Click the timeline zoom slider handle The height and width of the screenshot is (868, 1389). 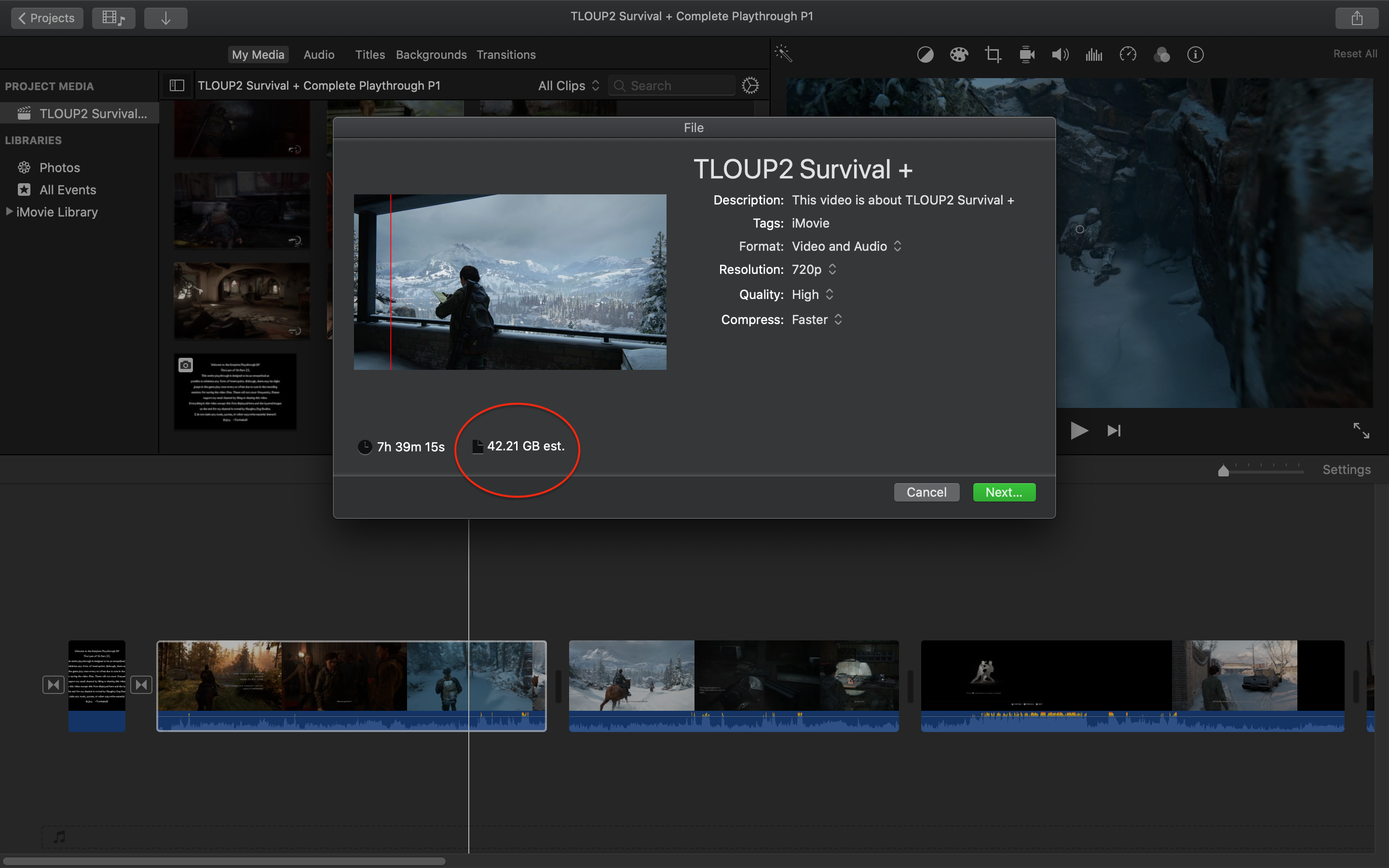click(x=1223, y=471)
